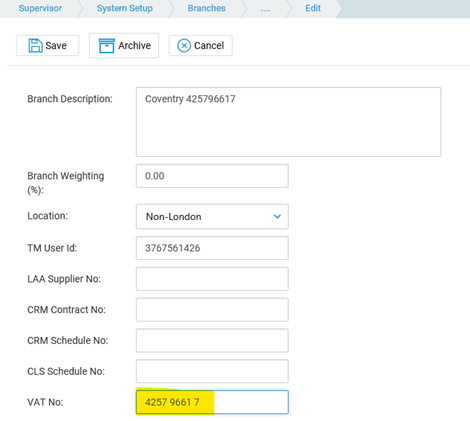Image resolution: width=470 pixels, height=421 pixels.
Task: Save the branch changes
Action: click(48, 46)
